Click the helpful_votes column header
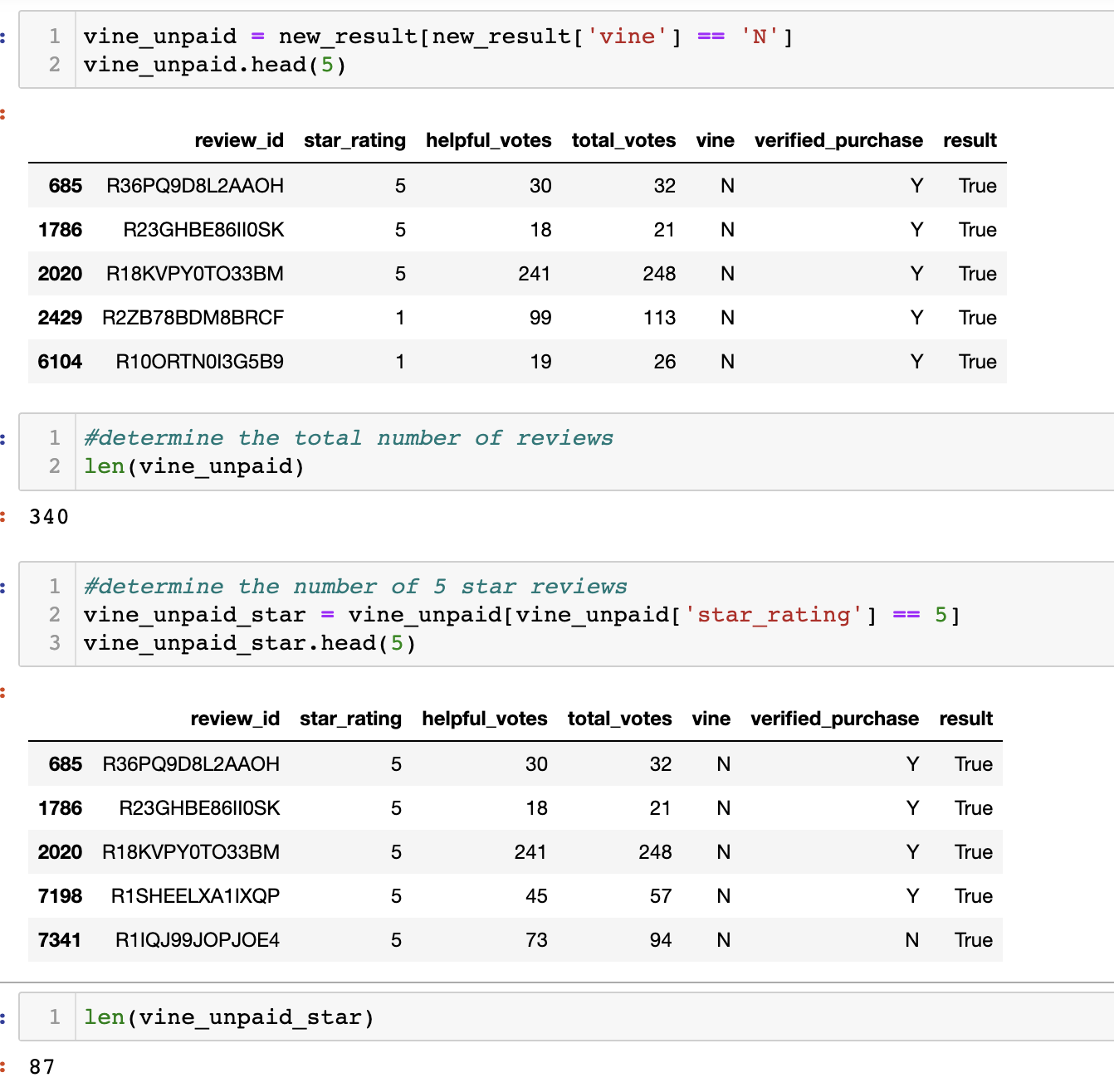 point(488,140)
